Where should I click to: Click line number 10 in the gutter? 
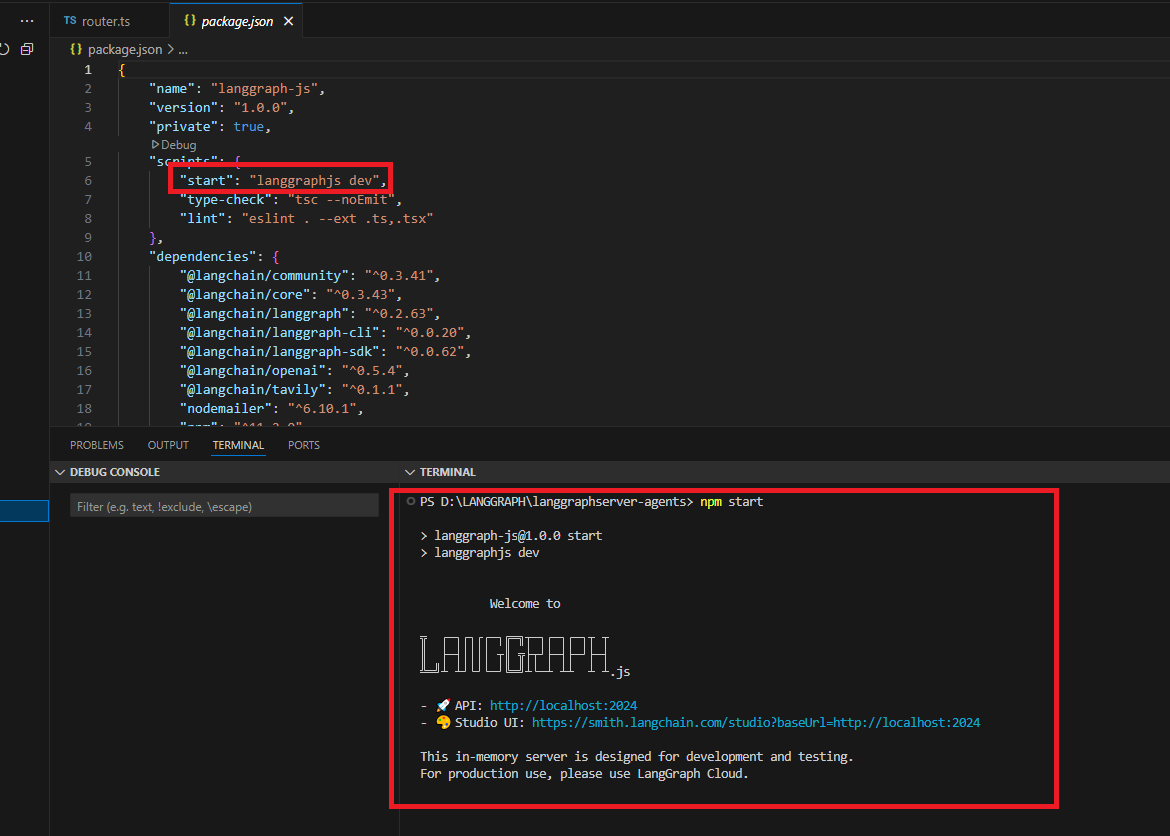click(84, 257)
